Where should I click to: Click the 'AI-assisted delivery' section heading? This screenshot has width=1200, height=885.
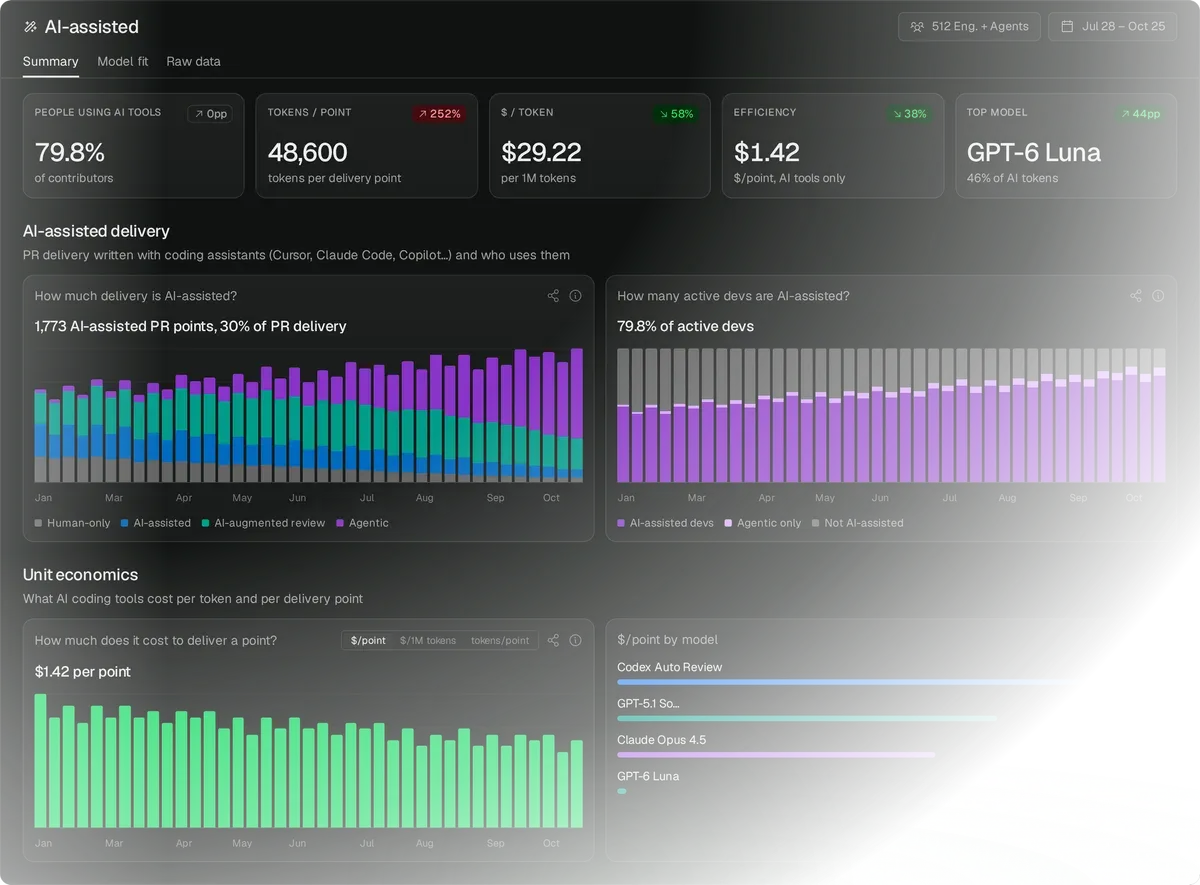pos(97,231)
